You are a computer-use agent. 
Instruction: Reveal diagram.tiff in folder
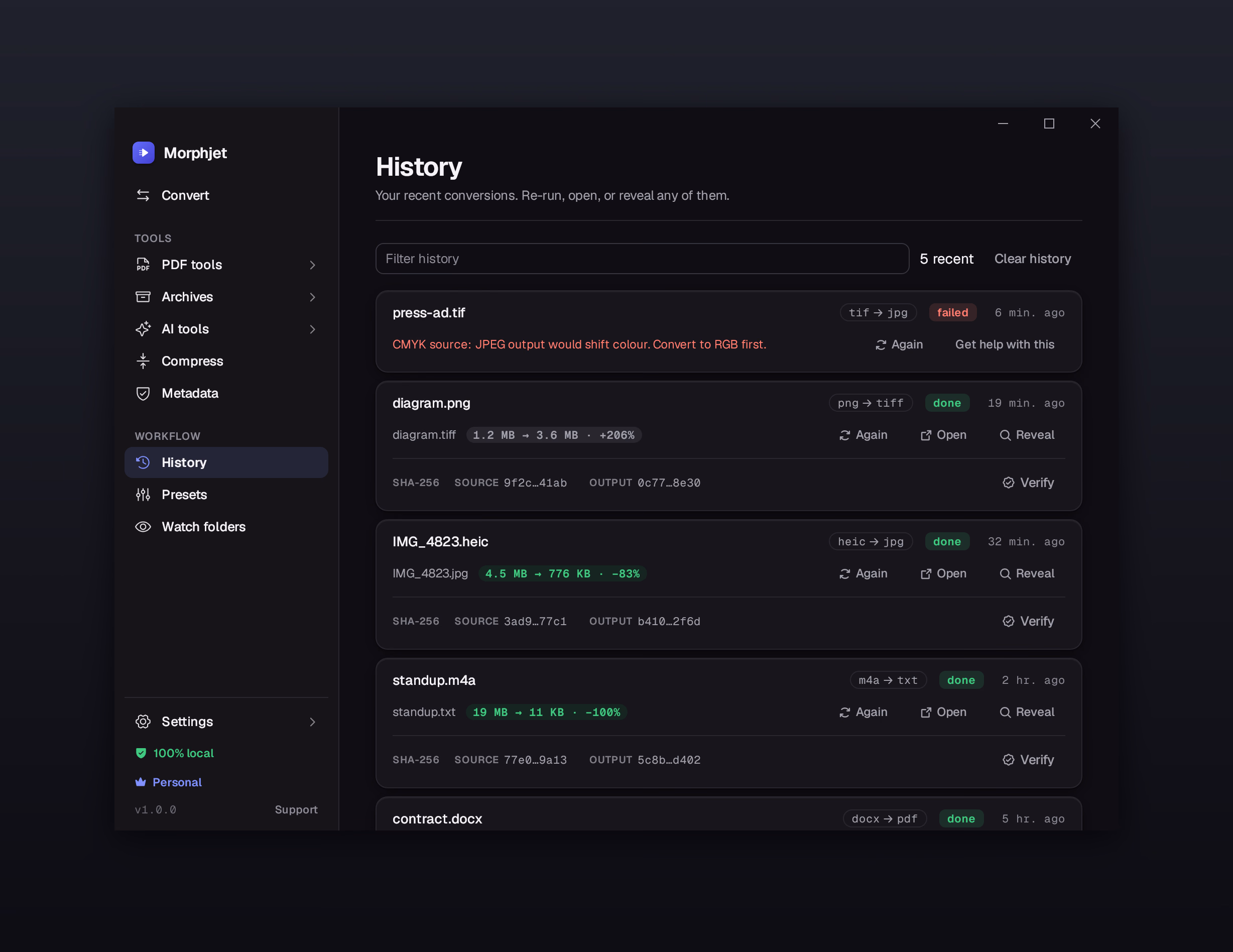click(1026, 435)
